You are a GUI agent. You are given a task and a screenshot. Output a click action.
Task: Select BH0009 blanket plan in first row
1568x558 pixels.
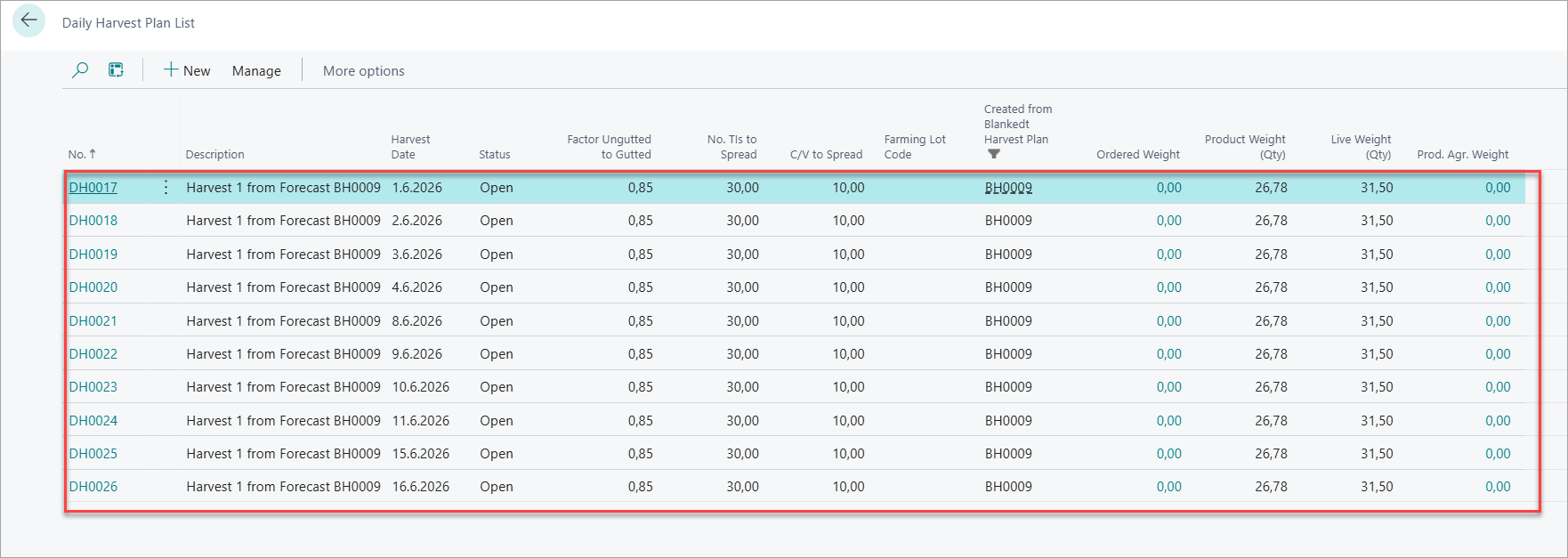(1008, 188)
